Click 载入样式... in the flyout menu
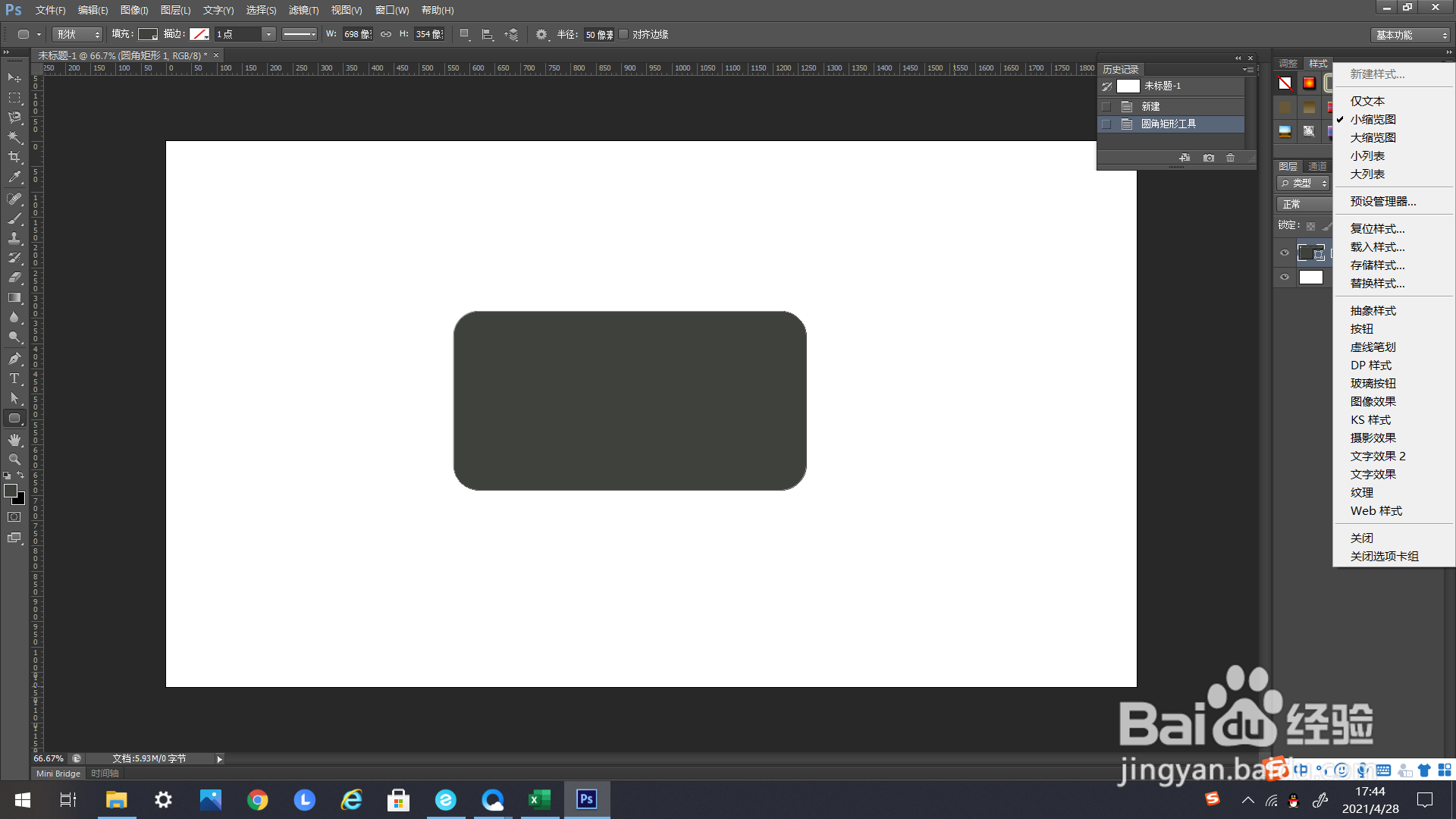 click(x=1377, y=246)
